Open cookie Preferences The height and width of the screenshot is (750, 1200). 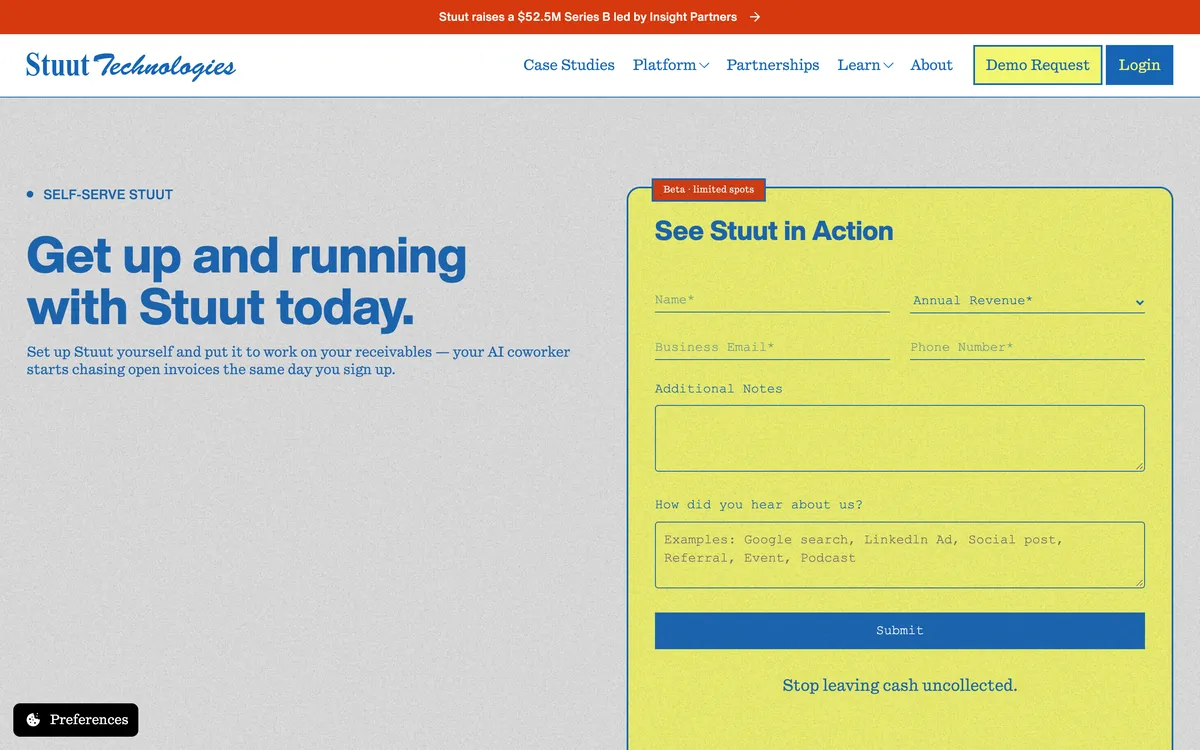(76, 720)
